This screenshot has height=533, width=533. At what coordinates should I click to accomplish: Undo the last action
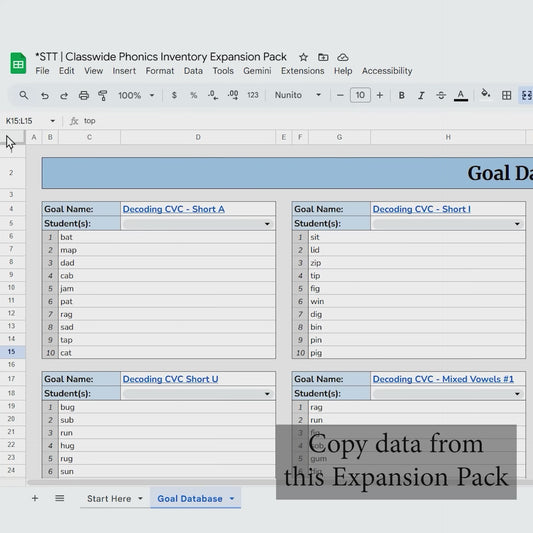coord(45,95)
